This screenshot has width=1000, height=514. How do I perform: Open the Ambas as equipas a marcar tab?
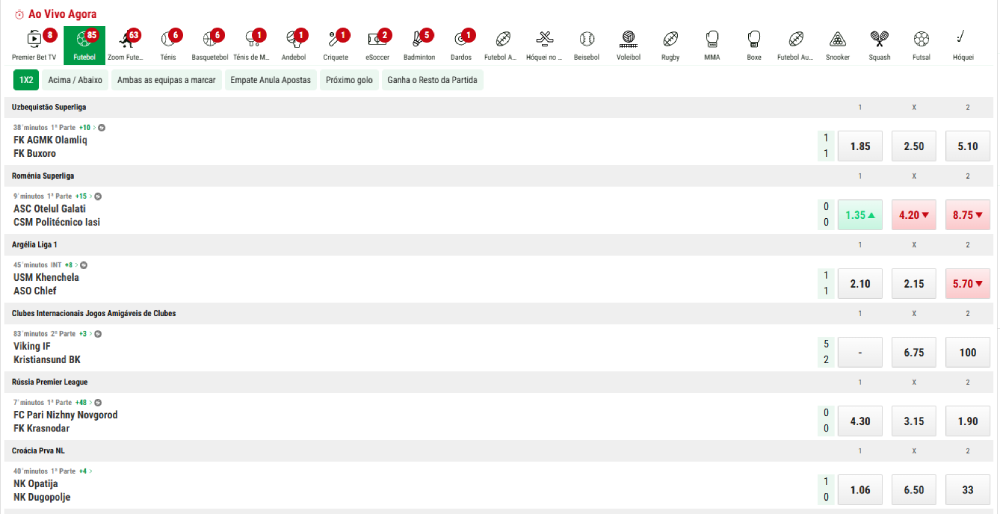166,80
